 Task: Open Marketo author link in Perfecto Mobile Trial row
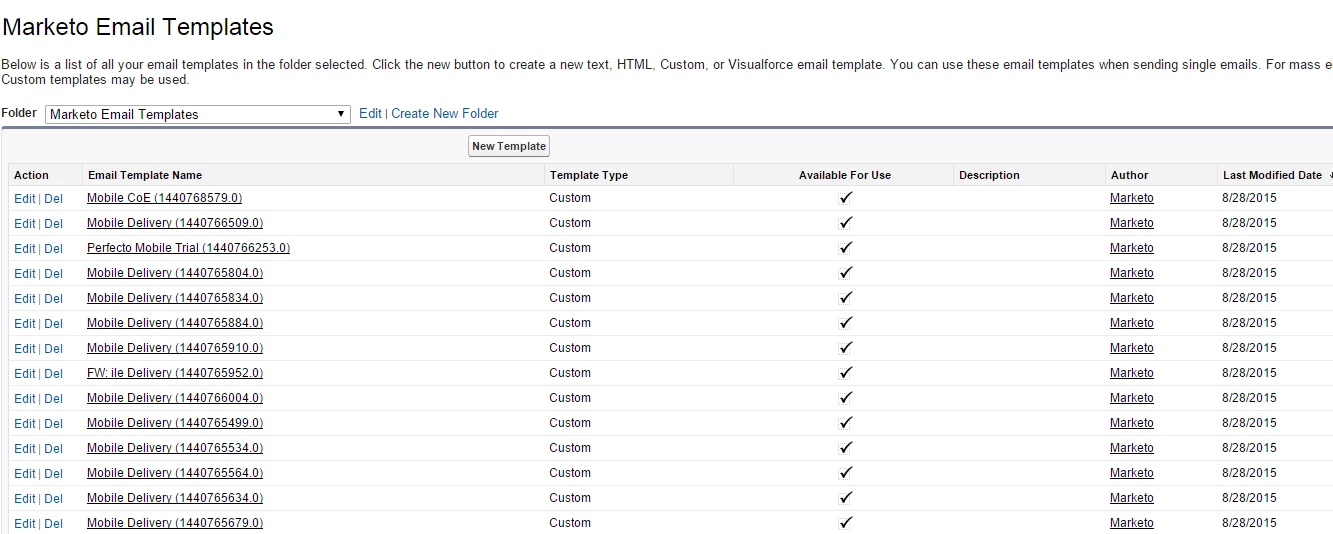[1131, 248]
